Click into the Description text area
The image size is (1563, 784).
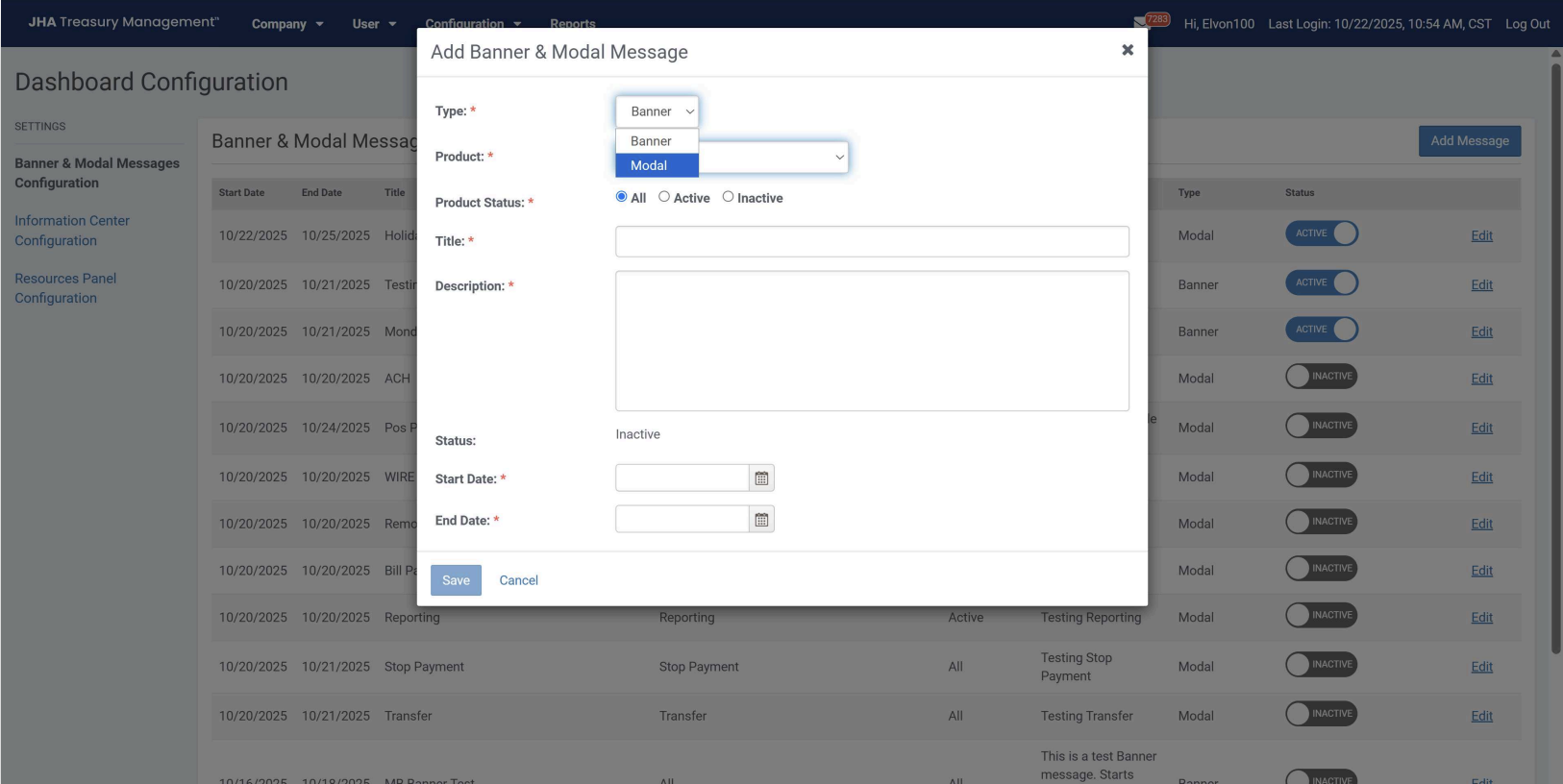tap(872, 341)
